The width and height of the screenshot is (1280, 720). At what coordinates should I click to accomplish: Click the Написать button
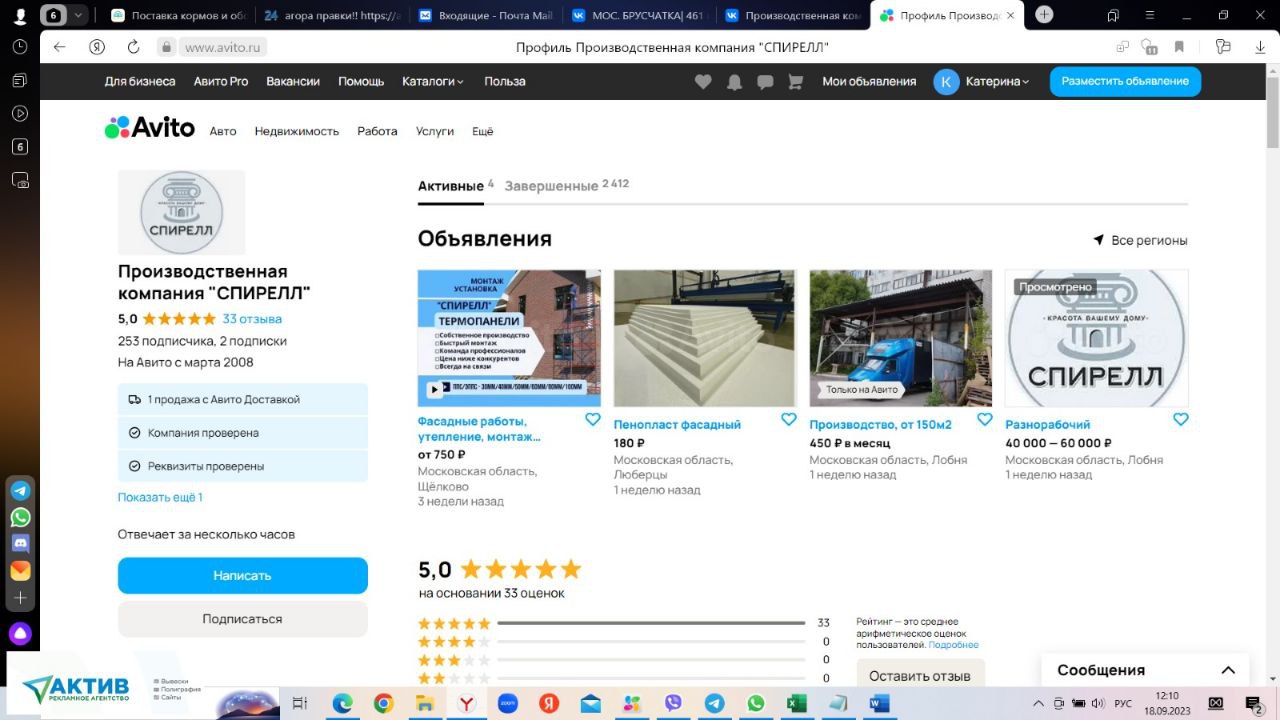click(242, 576)
